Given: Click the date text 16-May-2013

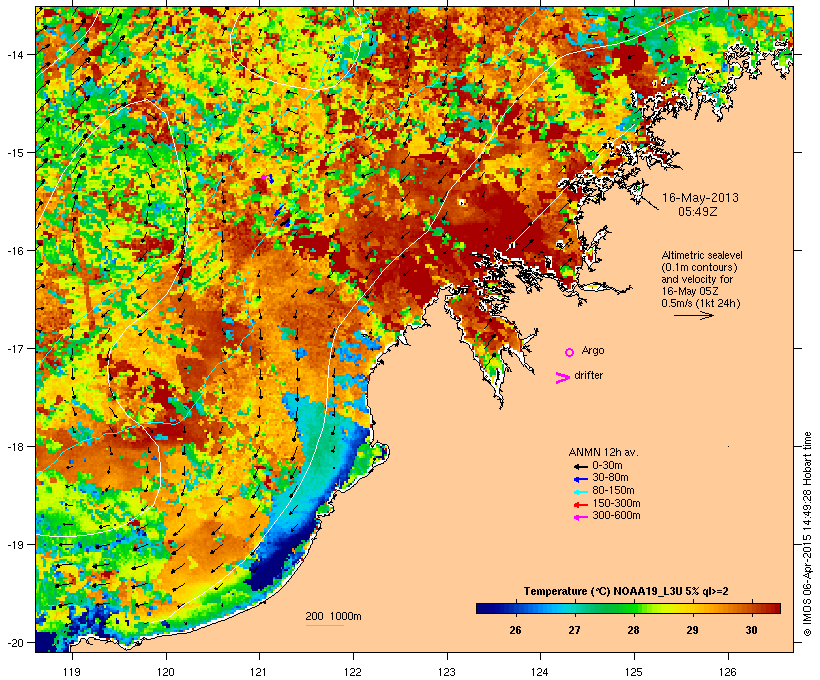Looking at the screenshot, I should click(x=700, y=198).
